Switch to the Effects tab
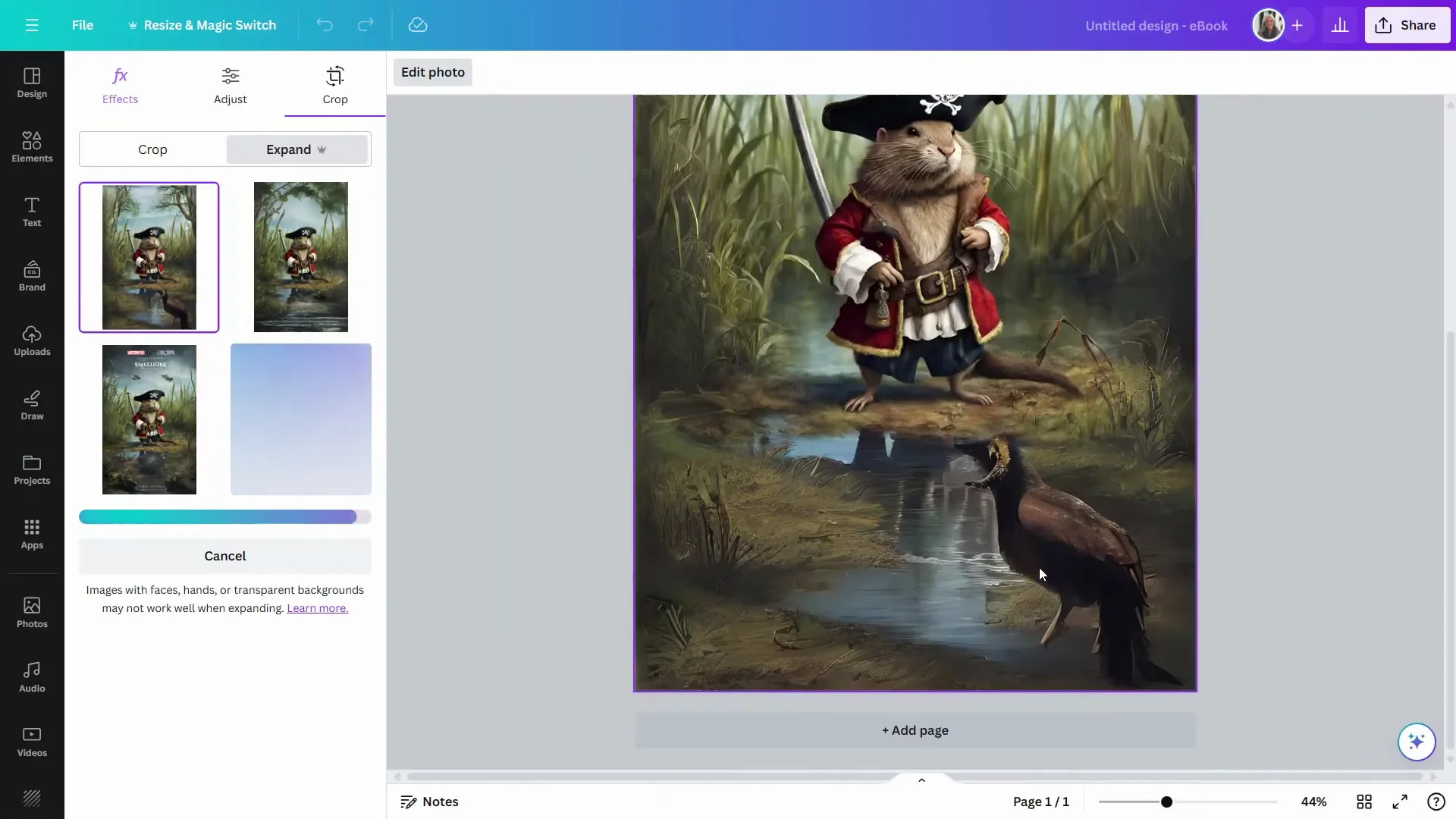The height and width of the screenshot is (819, 1456). pyautogui.click(x=120, y=85)
